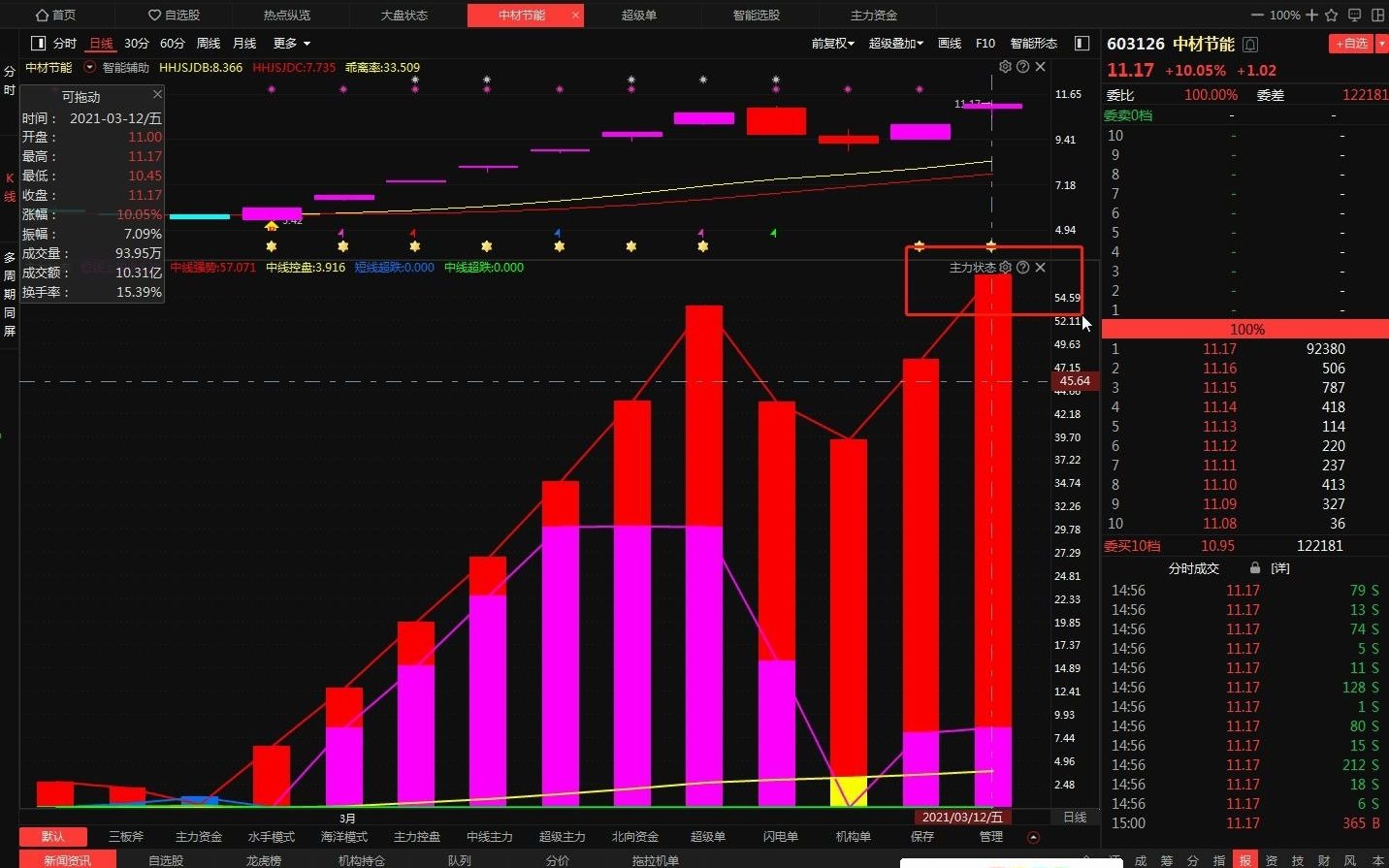Click the 画线 drawing tool
The height and width of the screenshot is (868, 1389).
pos(950,44)
